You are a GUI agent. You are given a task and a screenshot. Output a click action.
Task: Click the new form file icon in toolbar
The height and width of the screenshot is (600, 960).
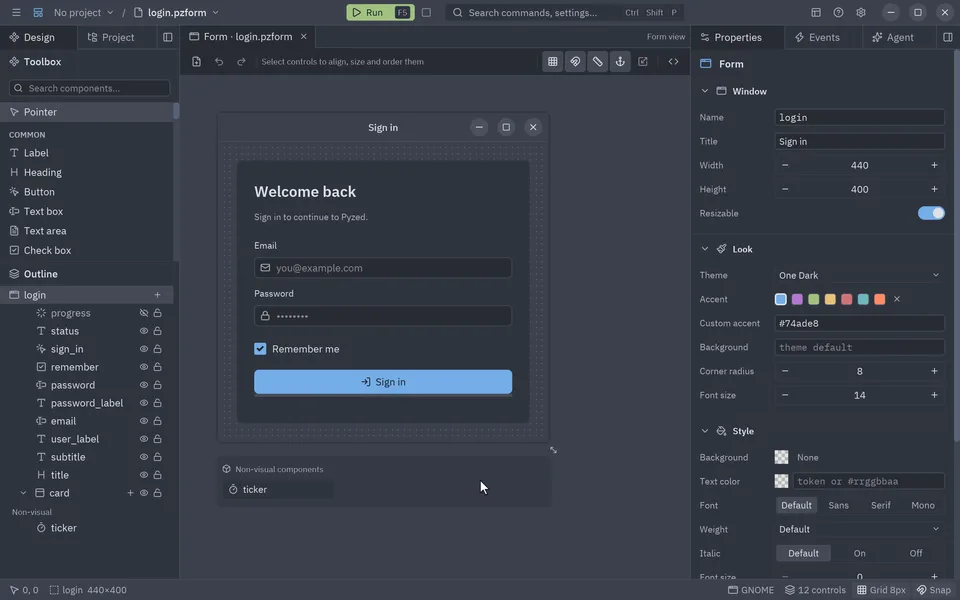[x=197, y=61]
